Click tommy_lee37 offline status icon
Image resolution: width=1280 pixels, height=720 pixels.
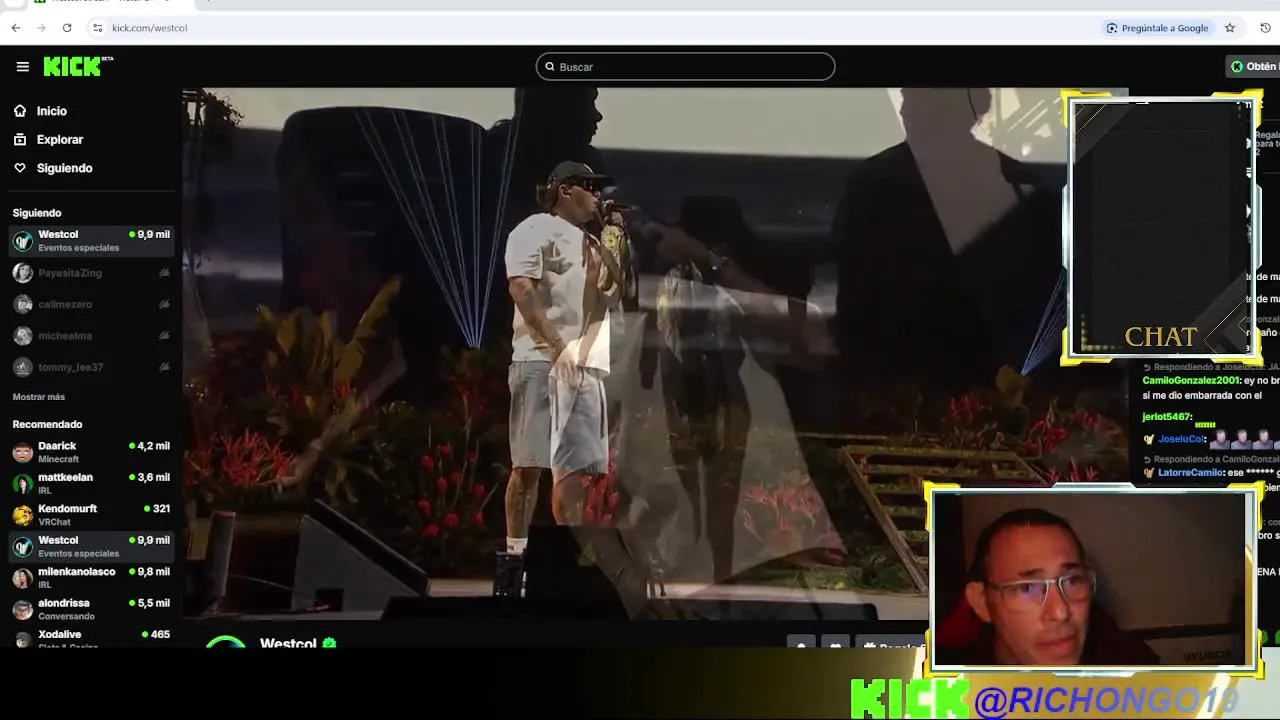164,367
